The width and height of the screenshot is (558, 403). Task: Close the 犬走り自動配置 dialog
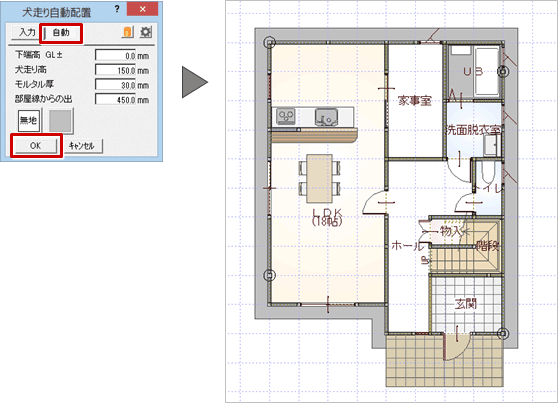142,9
